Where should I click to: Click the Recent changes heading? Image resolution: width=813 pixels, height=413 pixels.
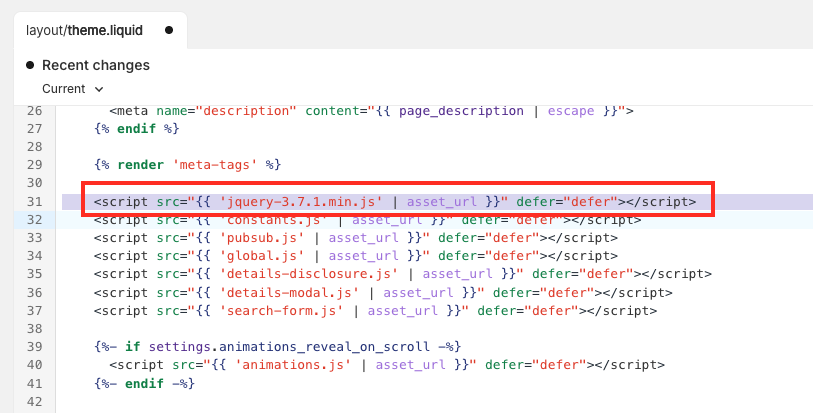pos(96,65)
